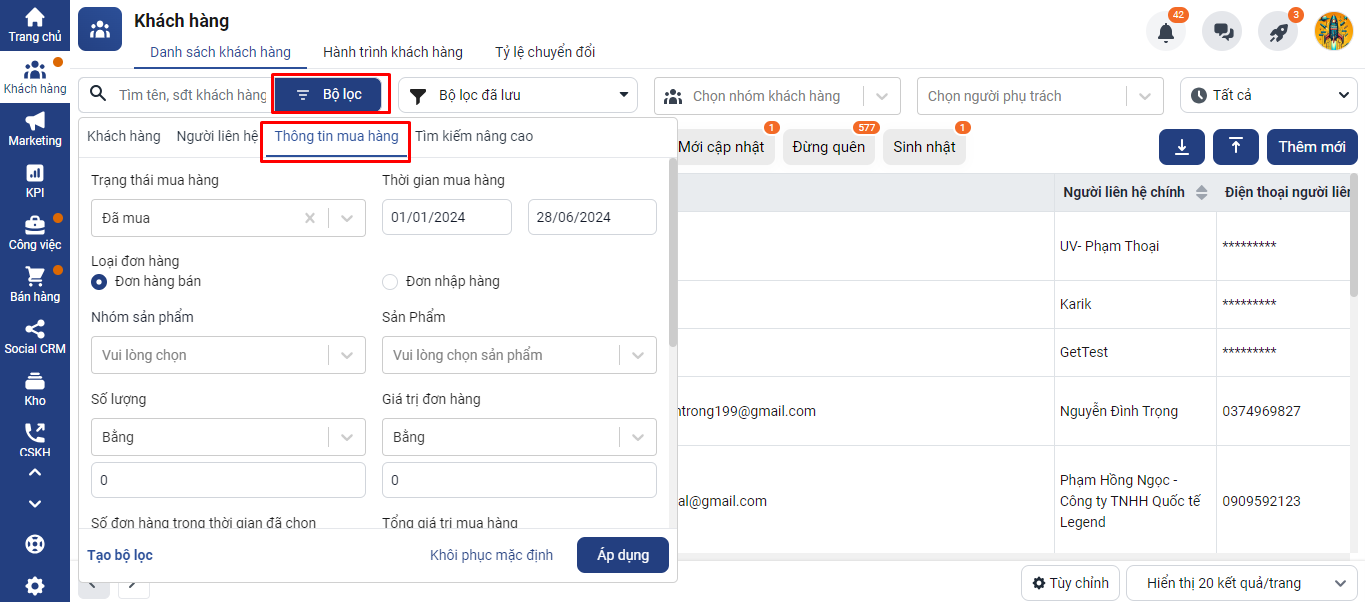Expand the Nhóm sản phẩm dropdown

coord(346,355)
